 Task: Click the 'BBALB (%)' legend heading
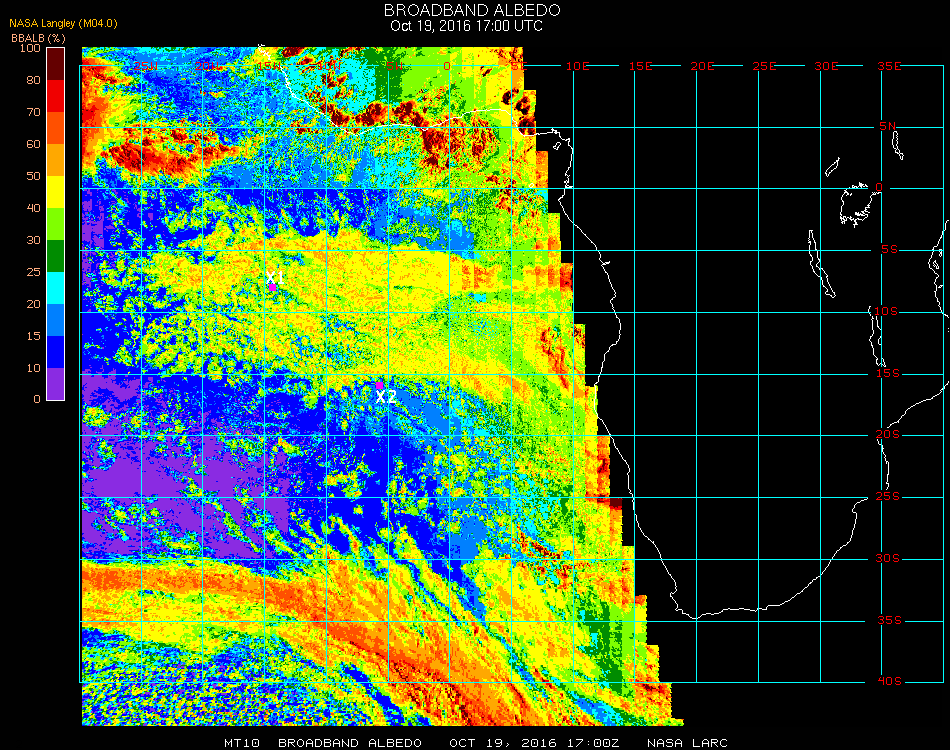tap(38, 38)
